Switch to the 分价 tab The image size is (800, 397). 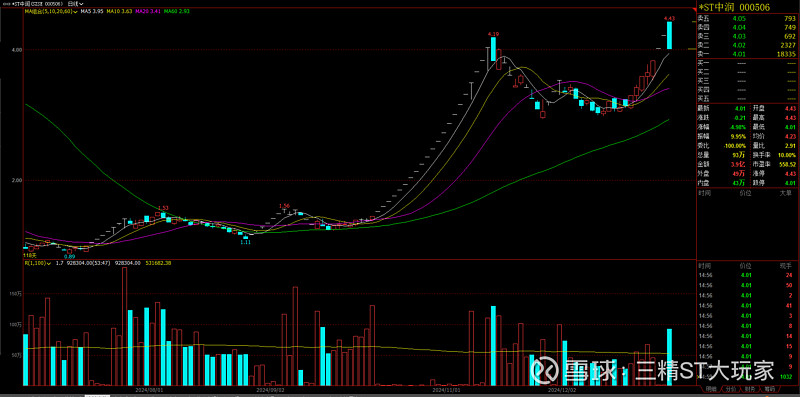click(x=730, y=389)
